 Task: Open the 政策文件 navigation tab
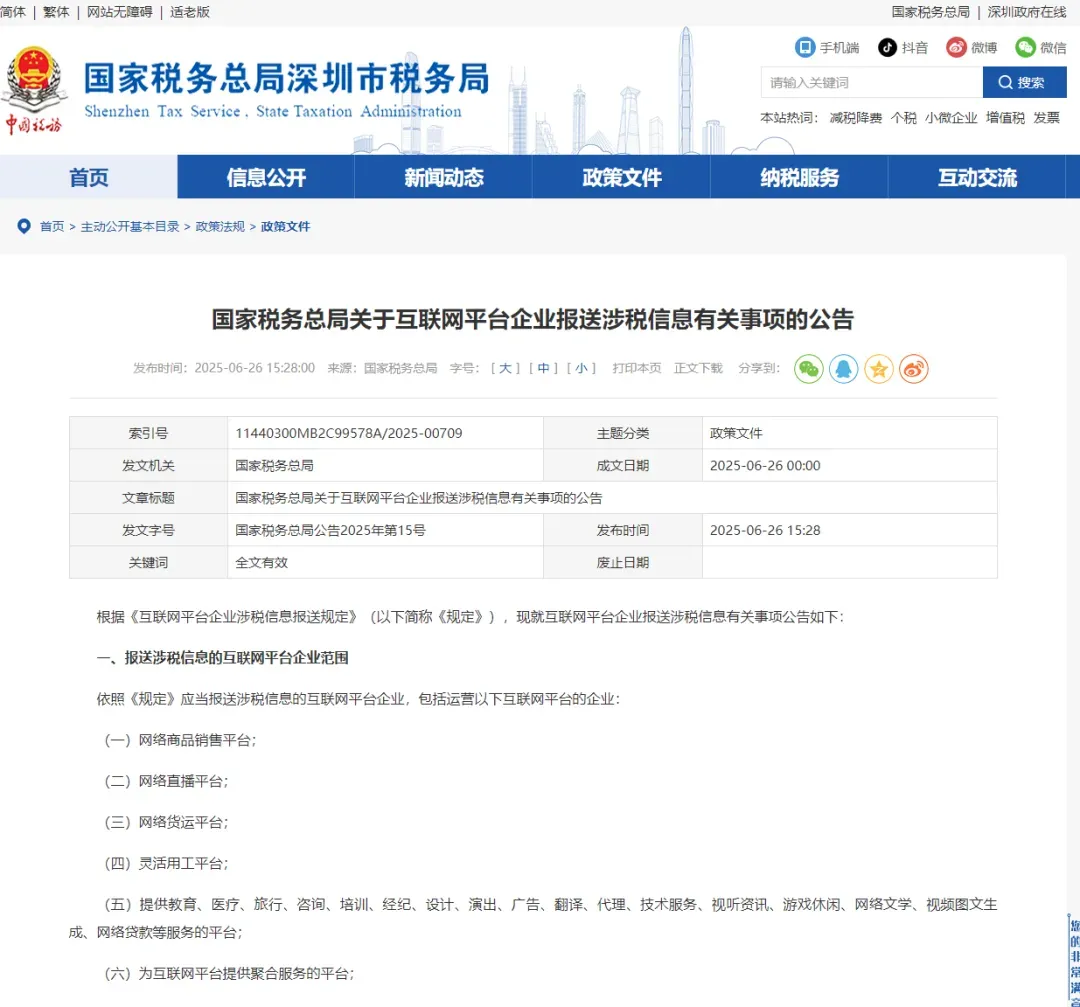[621, 177]
